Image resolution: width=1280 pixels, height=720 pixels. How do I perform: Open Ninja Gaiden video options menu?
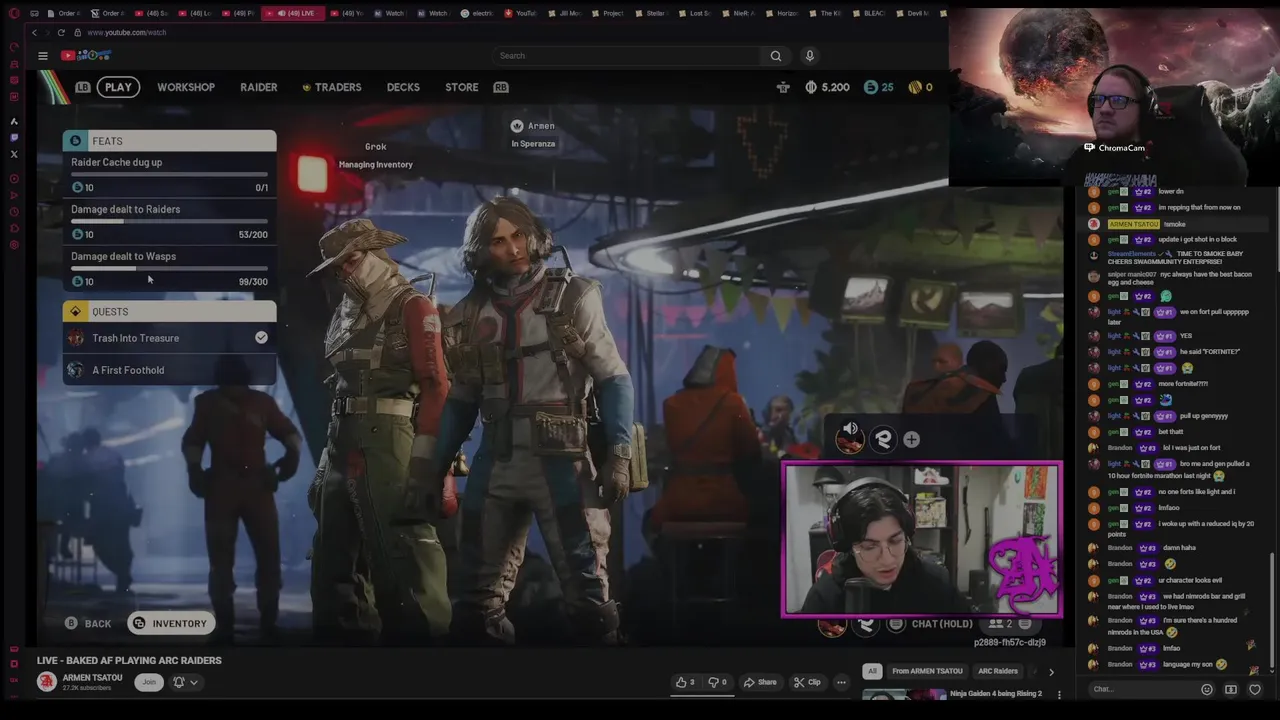(1059, 694)
